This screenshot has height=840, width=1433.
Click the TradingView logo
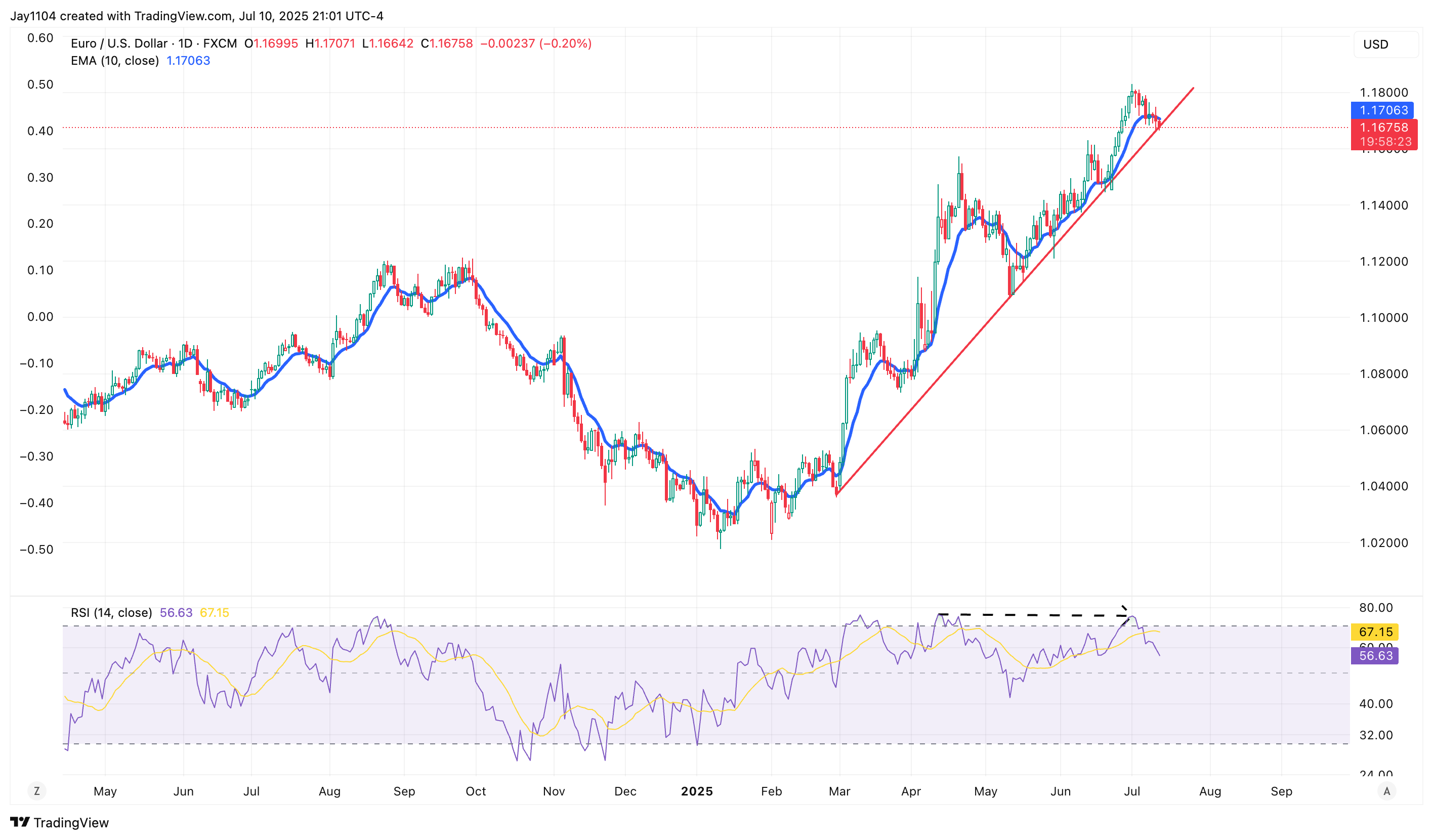click(59, 822)
